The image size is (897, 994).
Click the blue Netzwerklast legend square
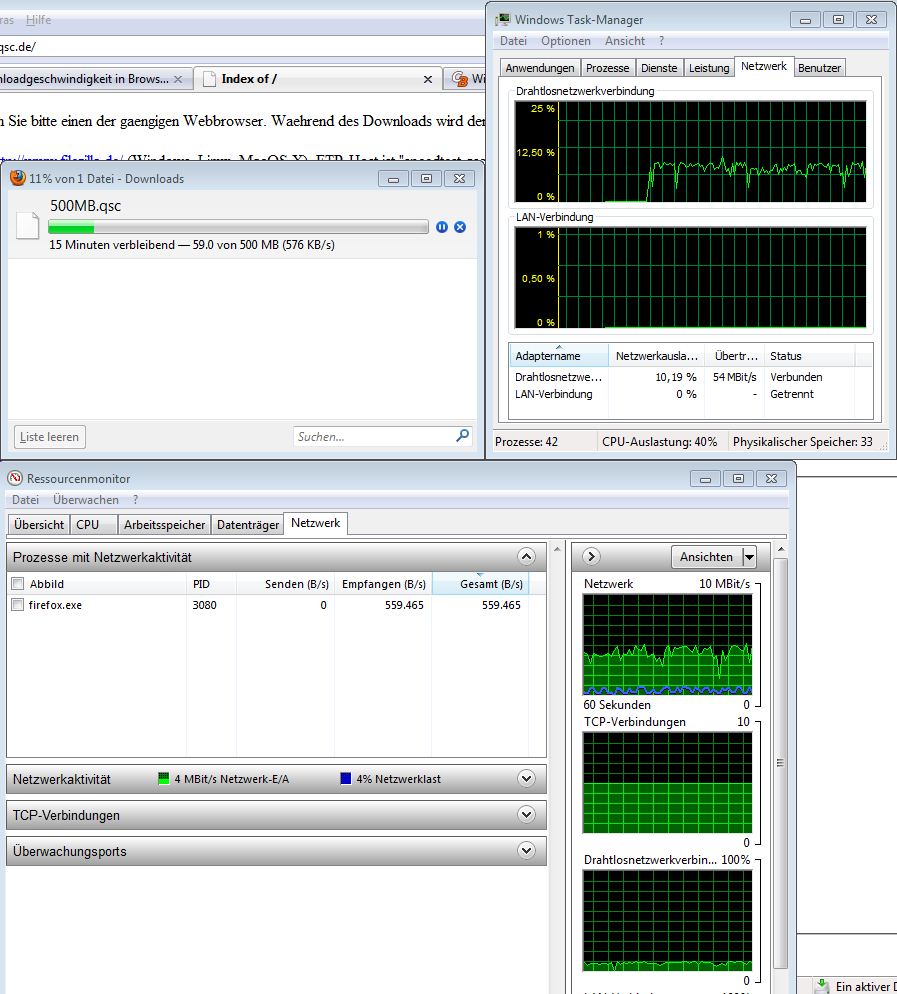[x=345, y=778]
